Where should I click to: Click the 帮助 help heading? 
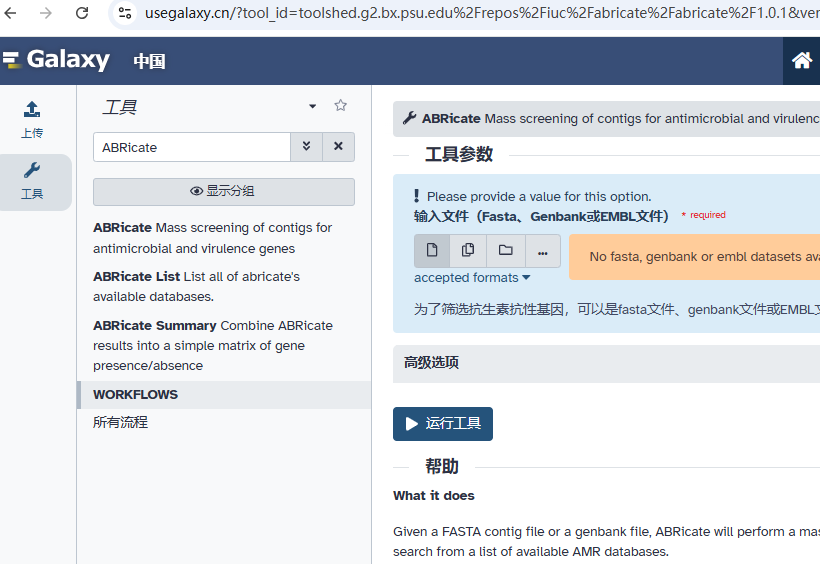pos(441,467)
